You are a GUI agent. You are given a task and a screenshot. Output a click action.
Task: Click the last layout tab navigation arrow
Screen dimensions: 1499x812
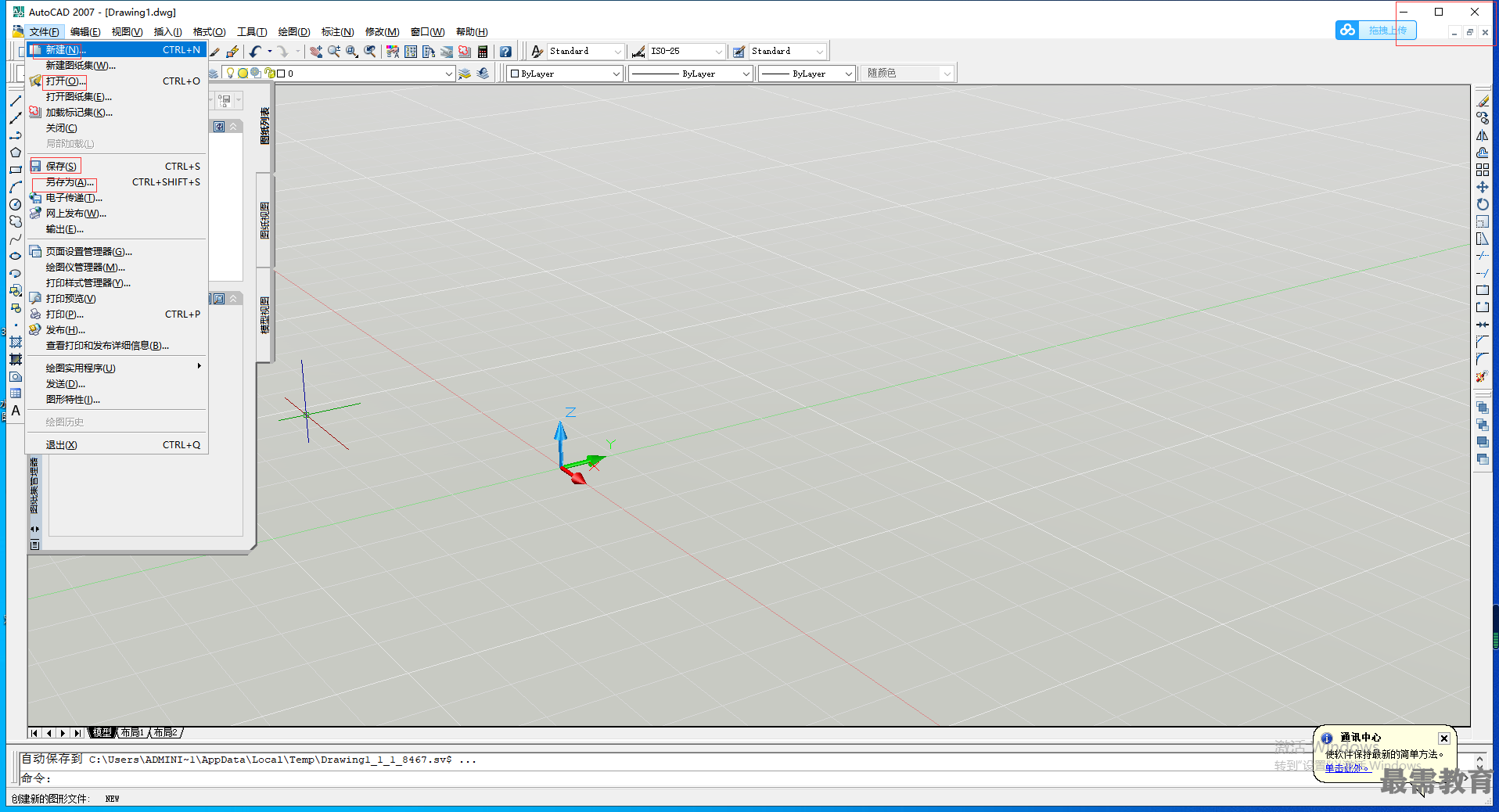[x=77, y=733]
